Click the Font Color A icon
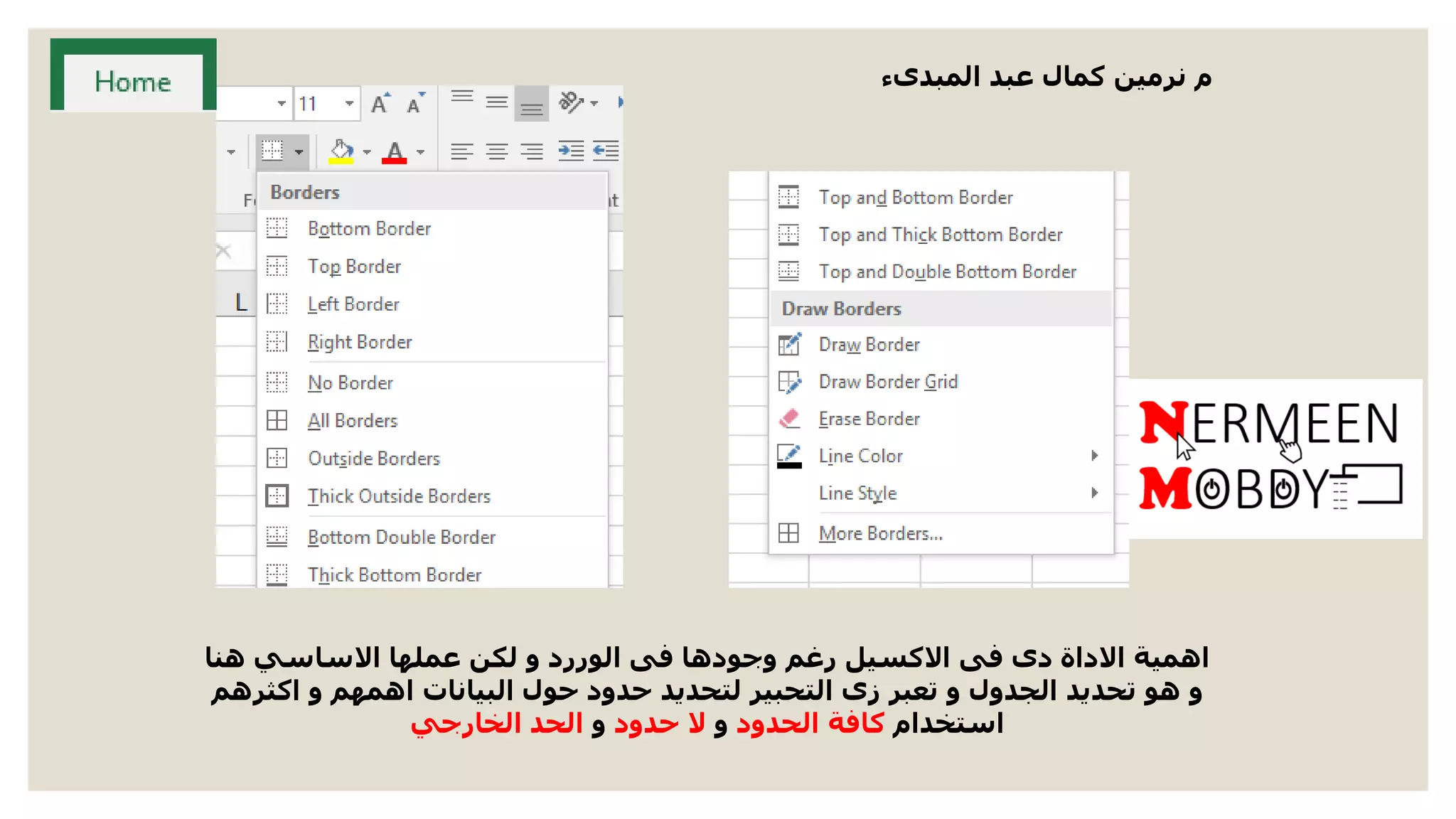 click(x=395, y=151)
